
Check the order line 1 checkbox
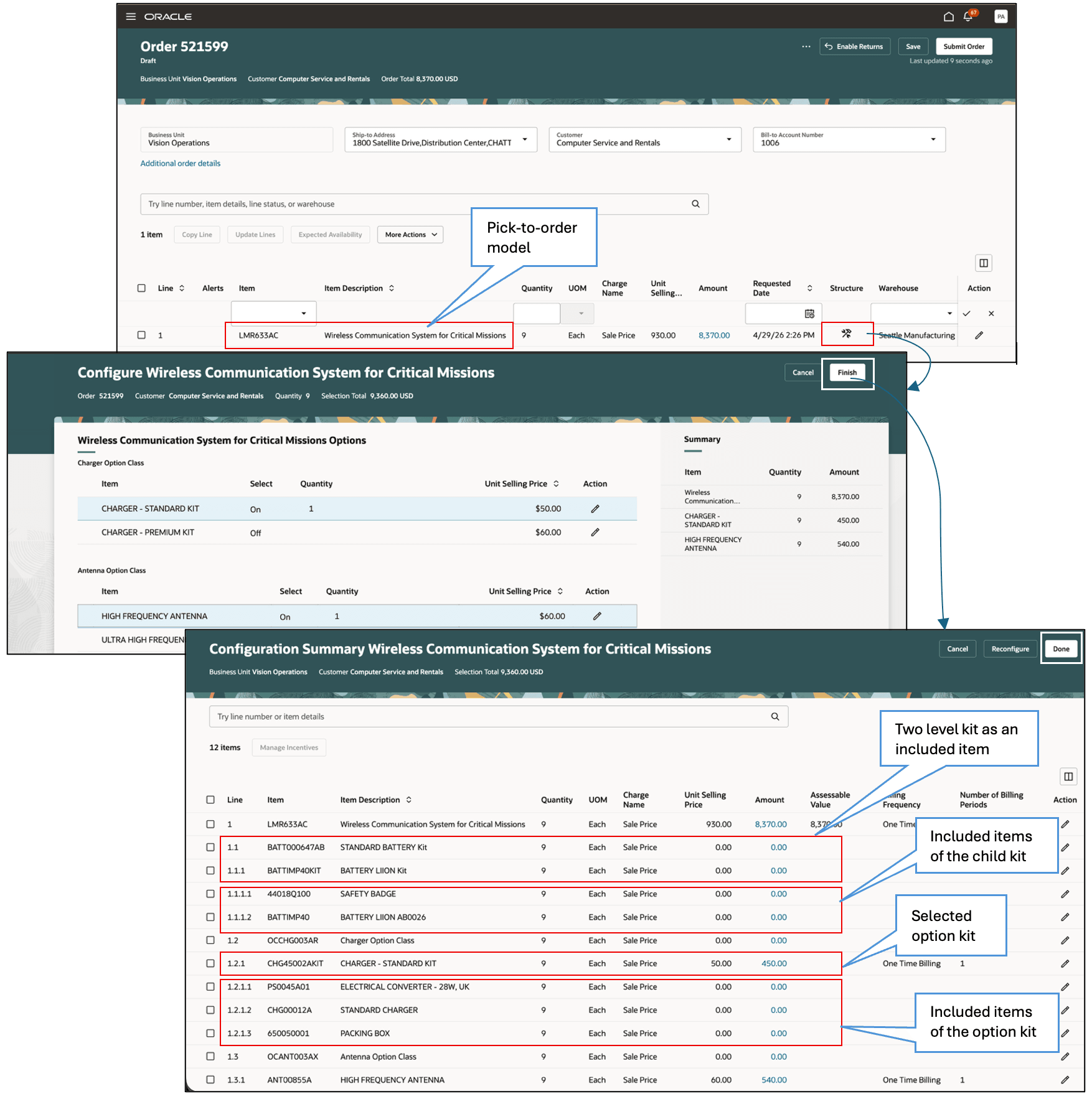coord(141,335)
